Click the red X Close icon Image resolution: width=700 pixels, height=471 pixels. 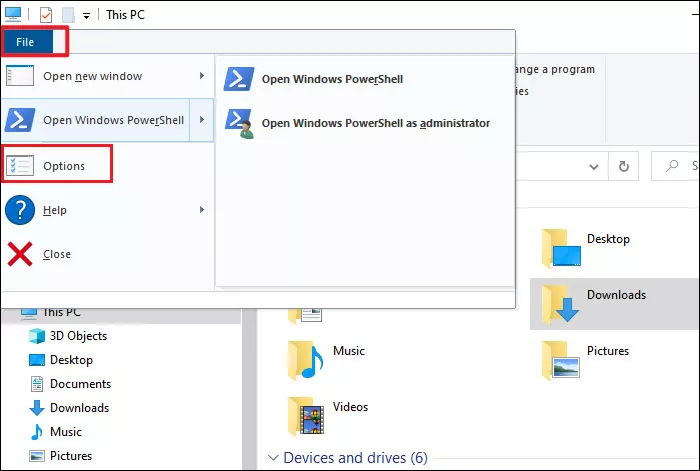click(20, 254)
